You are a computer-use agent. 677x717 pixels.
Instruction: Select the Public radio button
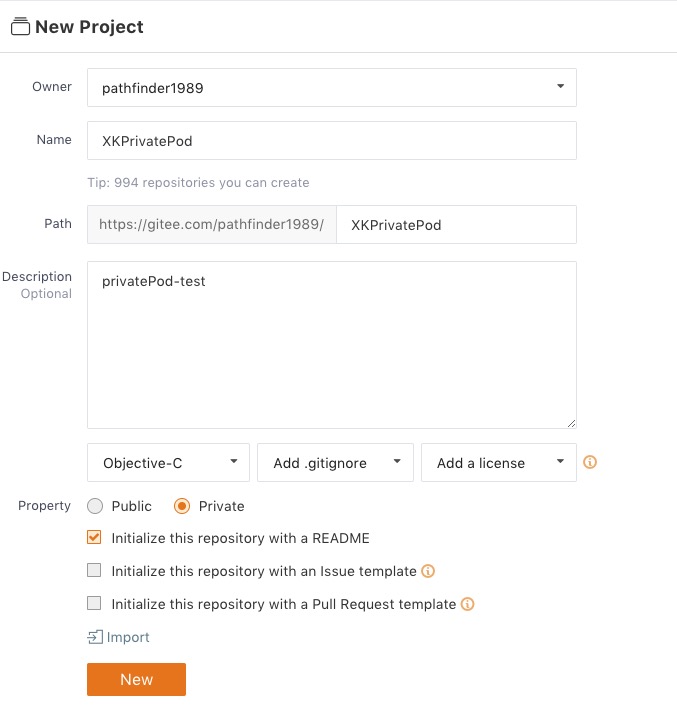click(x=96, y=506)
